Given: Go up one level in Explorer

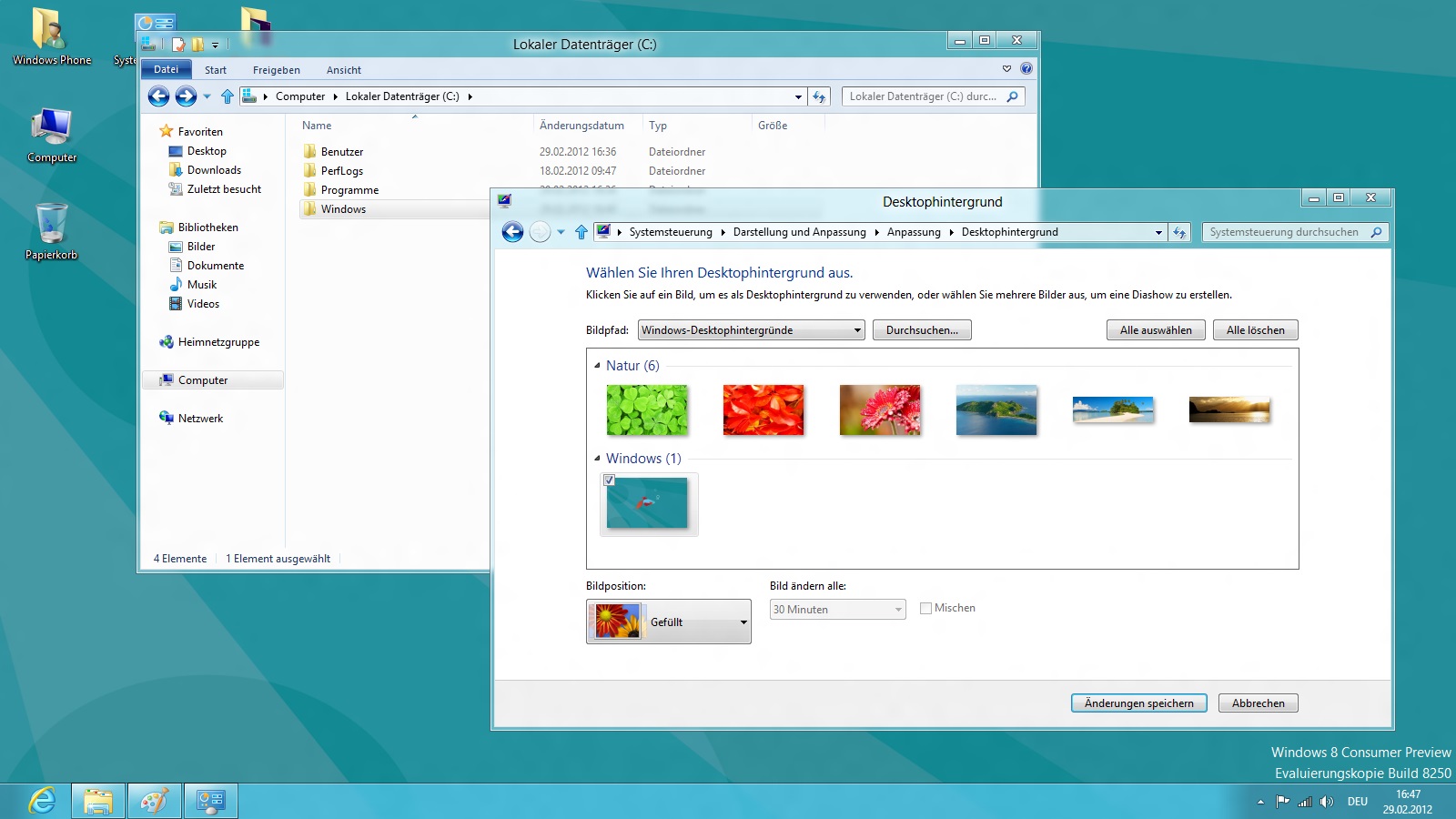Looking at the screenshot, I should point(227,96).
